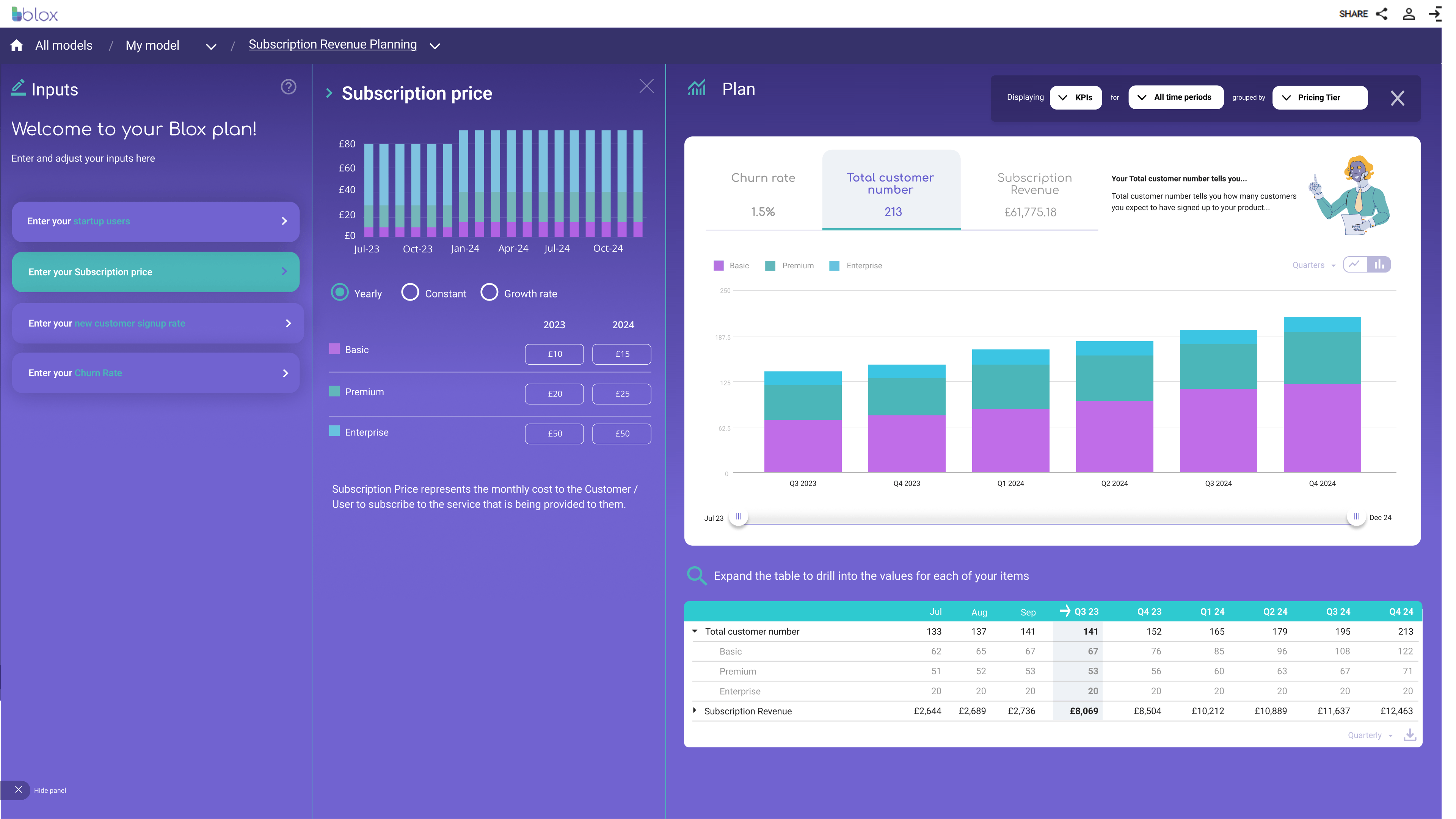Open the Pricing Tier grouping dropdown
The image size is (1456, 819).
1320,97
